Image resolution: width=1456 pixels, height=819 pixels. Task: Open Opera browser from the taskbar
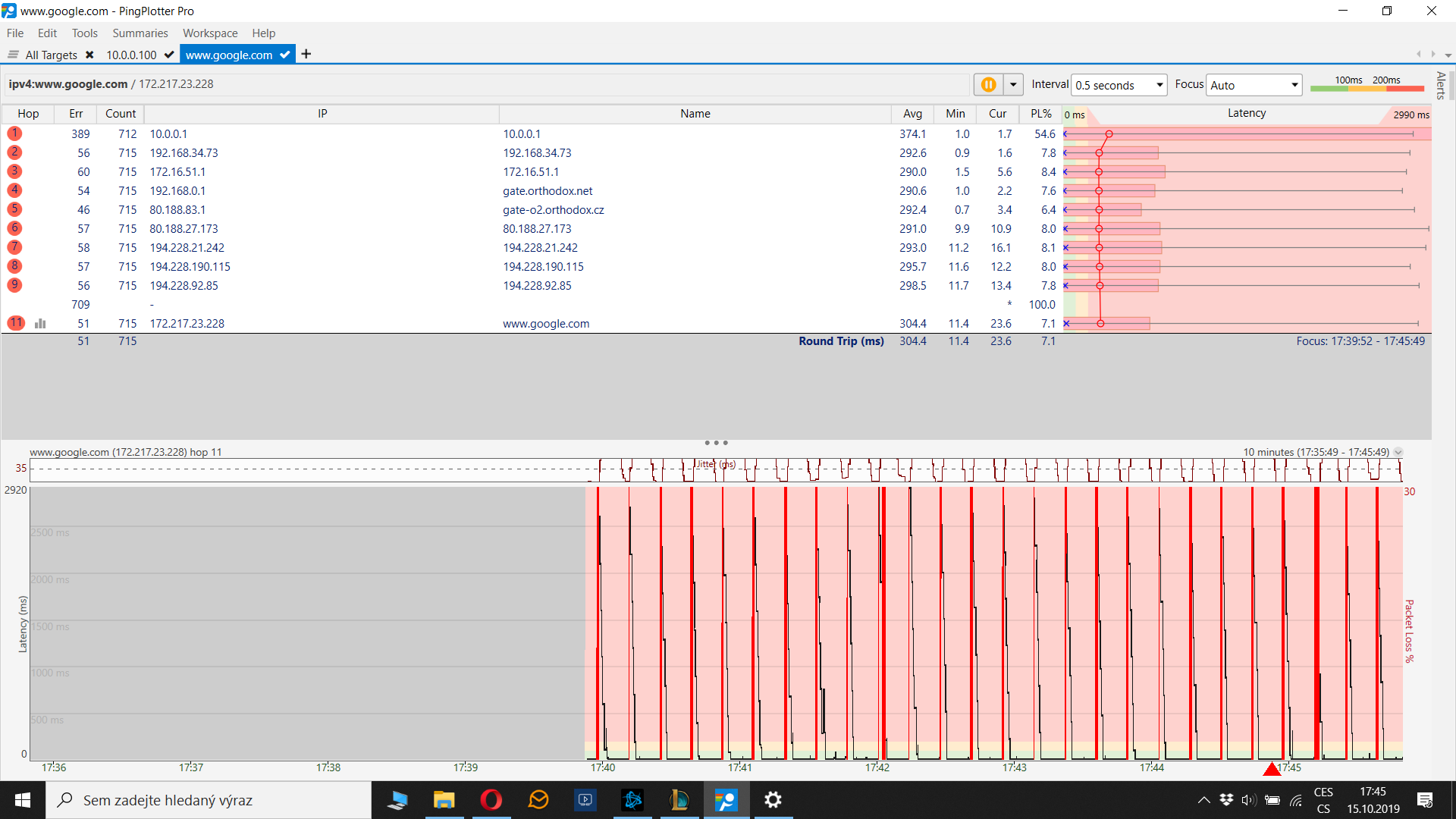pos(491,800)
